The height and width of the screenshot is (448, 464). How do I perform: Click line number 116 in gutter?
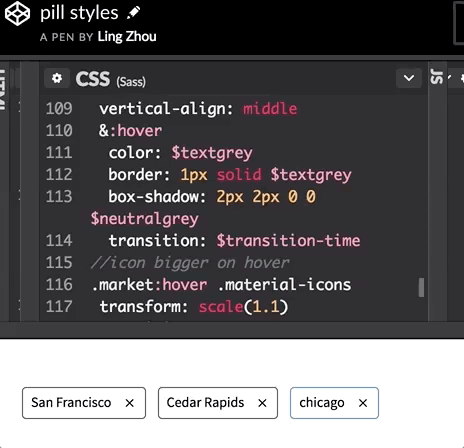tap(59, 285)
